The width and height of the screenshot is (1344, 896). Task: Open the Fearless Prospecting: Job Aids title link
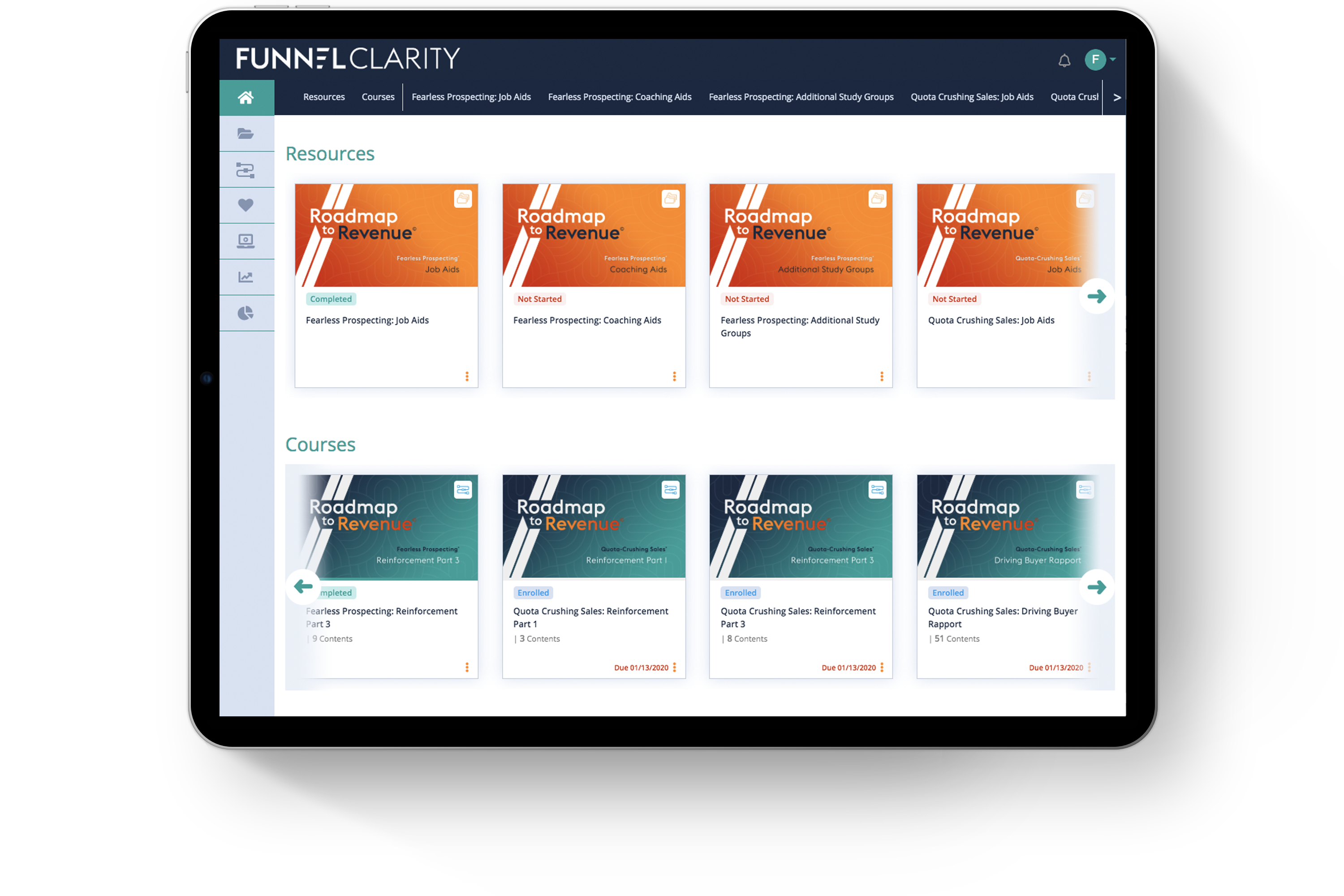[367, 321]
